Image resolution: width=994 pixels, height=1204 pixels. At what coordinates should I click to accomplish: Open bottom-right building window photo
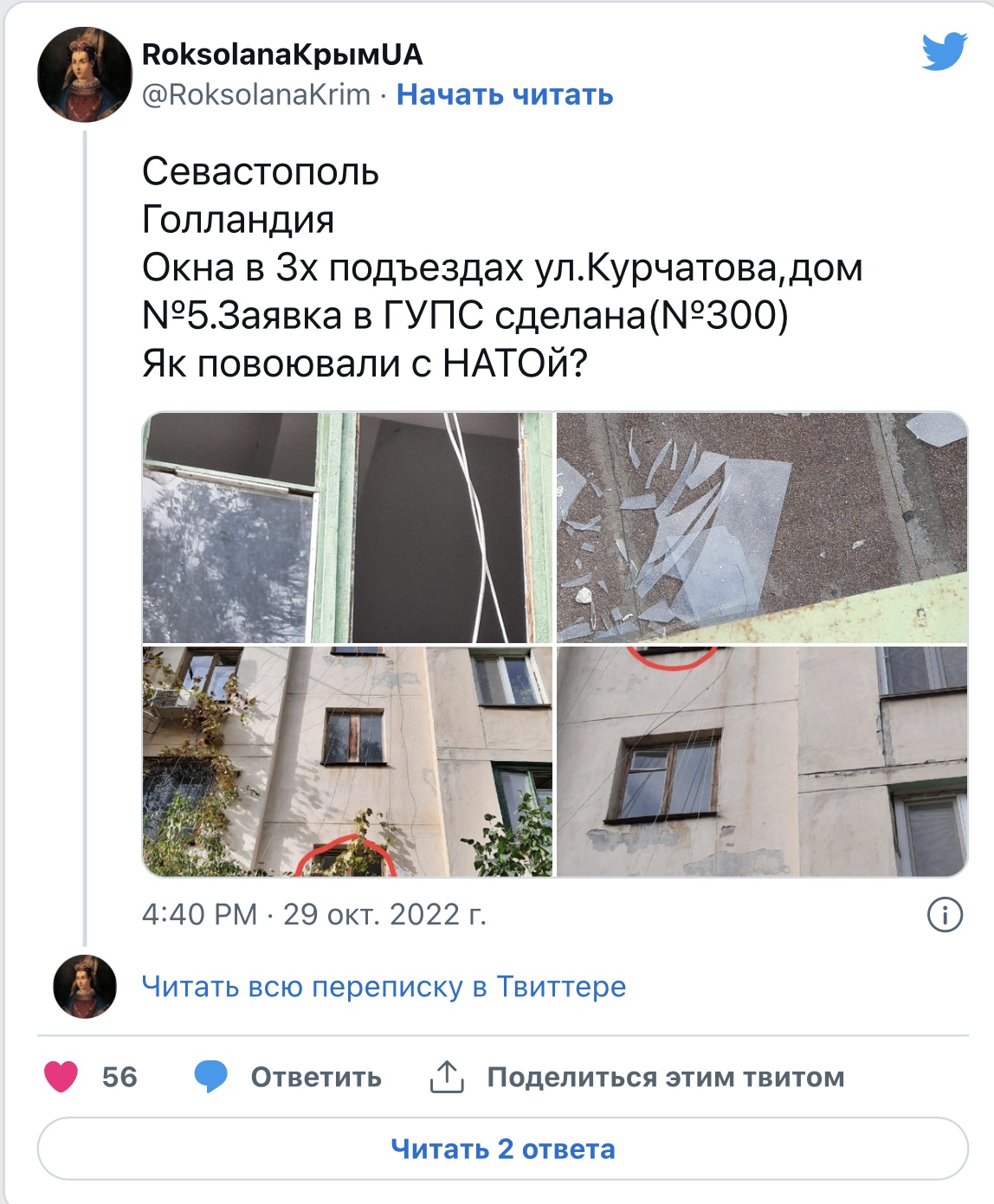[762, 762]
